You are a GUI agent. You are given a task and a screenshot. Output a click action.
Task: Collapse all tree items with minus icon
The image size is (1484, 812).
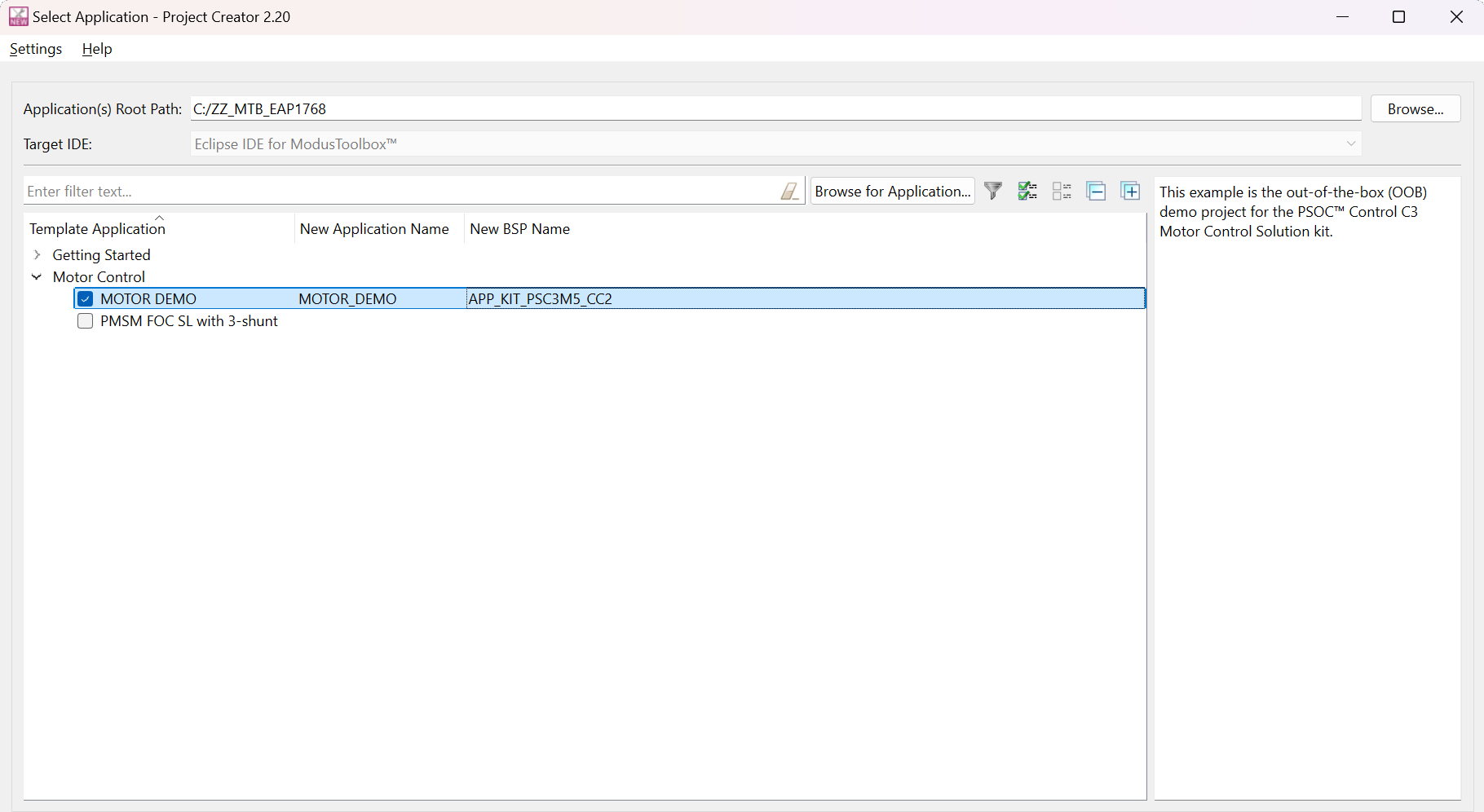[x=1096, y=191]
